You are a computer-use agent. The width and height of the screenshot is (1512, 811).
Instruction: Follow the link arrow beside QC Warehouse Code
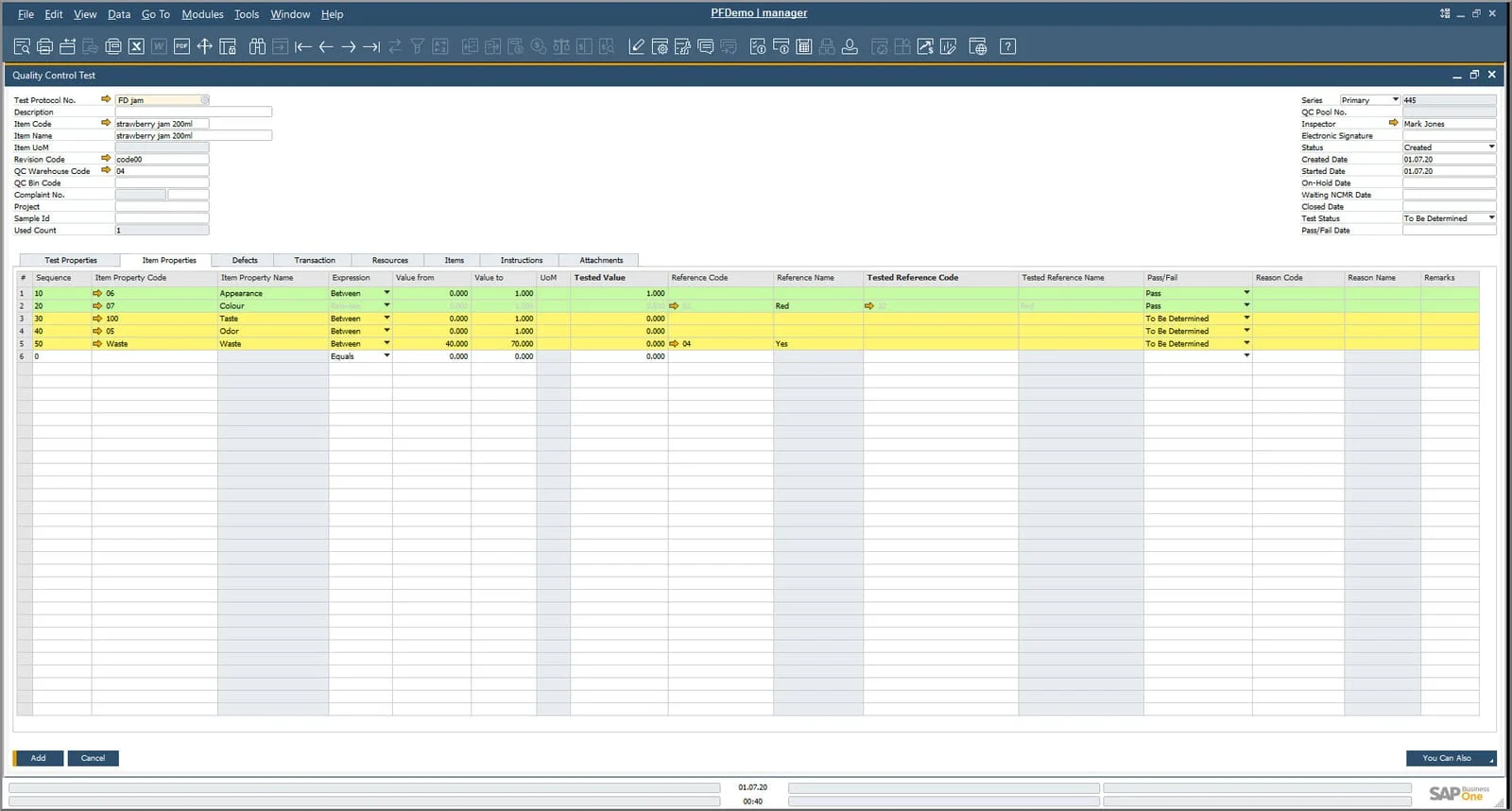(x=106, y=171)
